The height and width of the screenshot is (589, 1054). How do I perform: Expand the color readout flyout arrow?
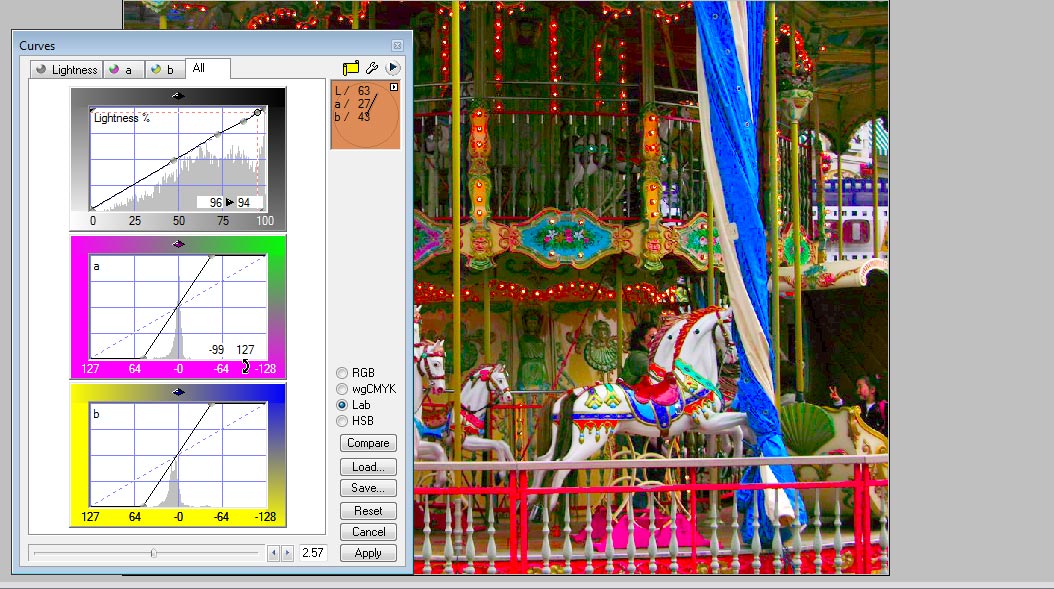tap(394, 87)
